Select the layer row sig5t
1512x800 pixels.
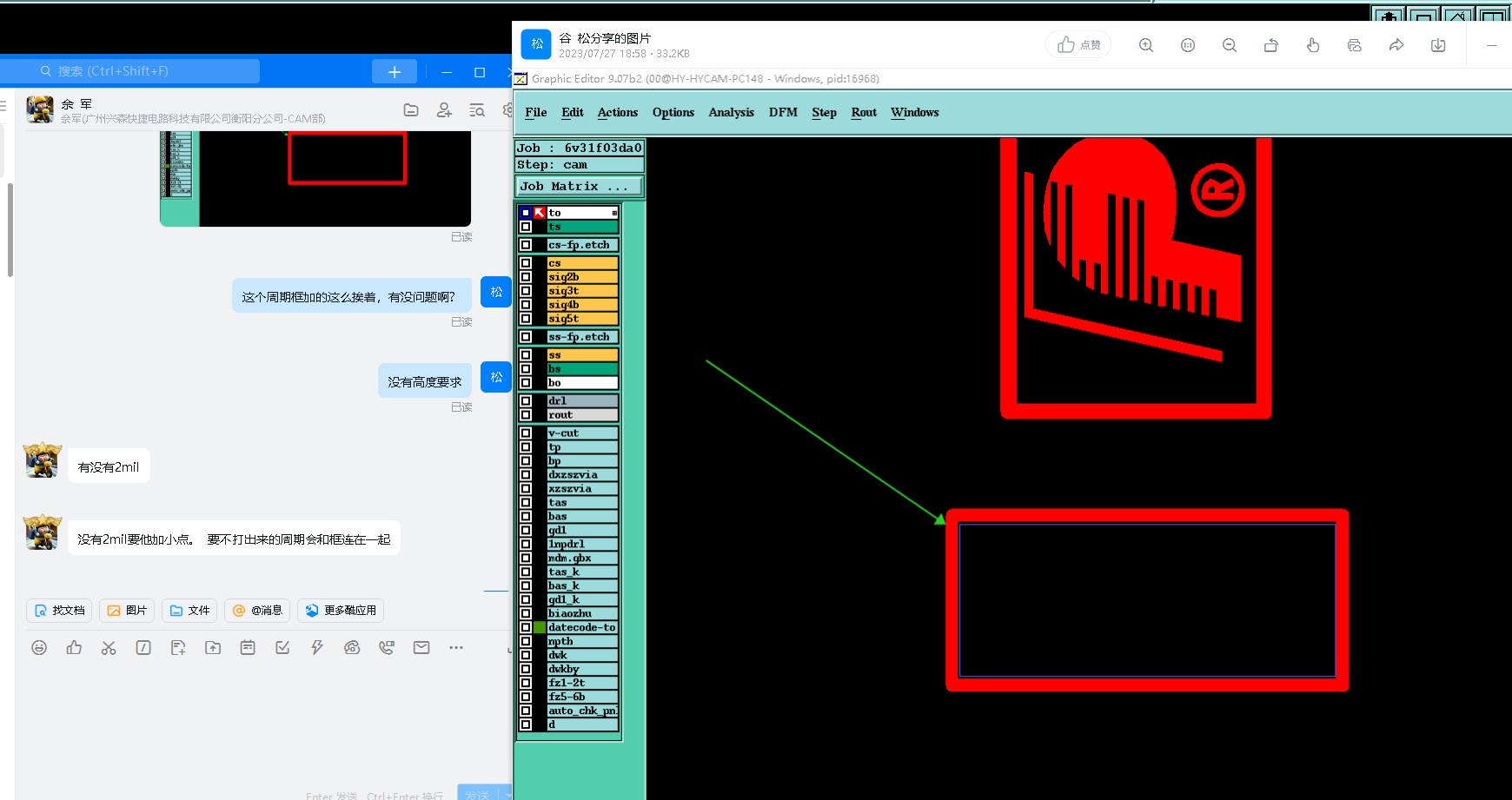[582, 319]
